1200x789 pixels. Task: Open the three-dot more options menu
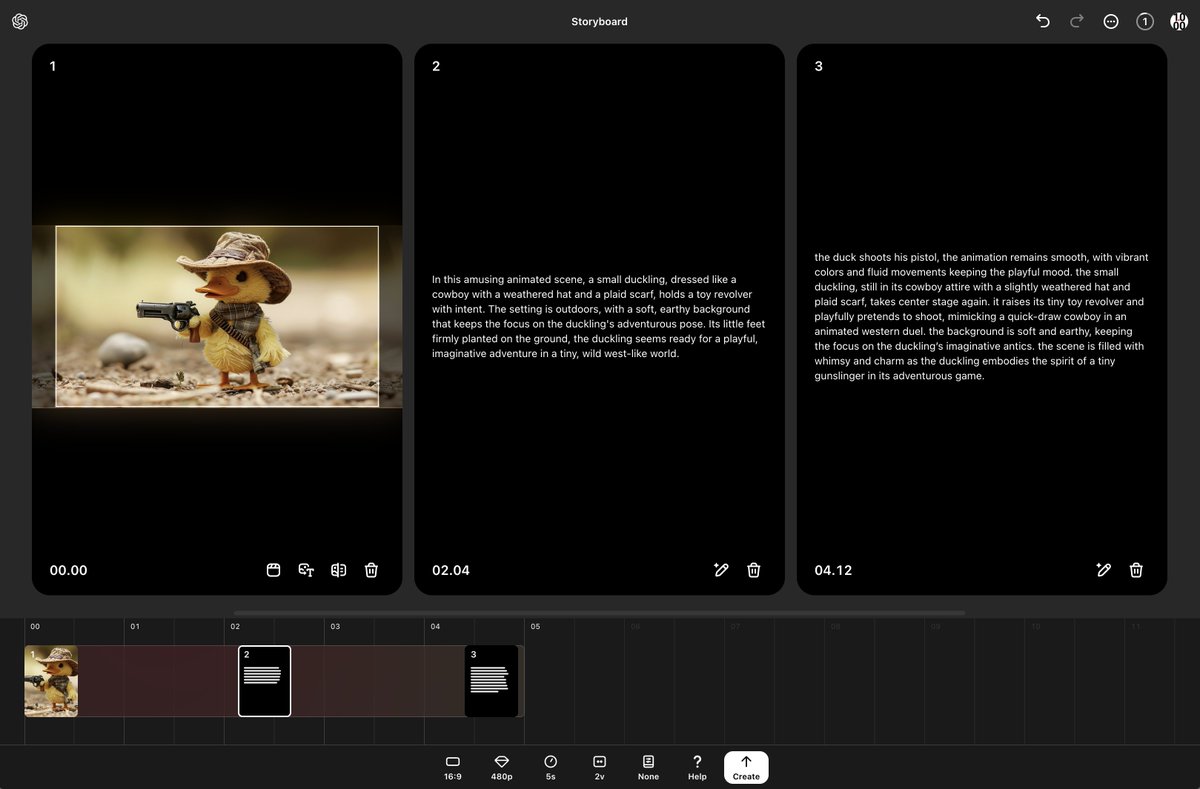point(1111,21)
